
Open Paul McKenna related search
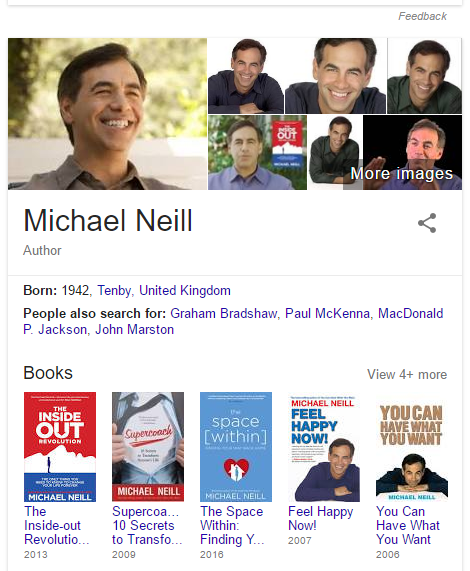[327, 314]
